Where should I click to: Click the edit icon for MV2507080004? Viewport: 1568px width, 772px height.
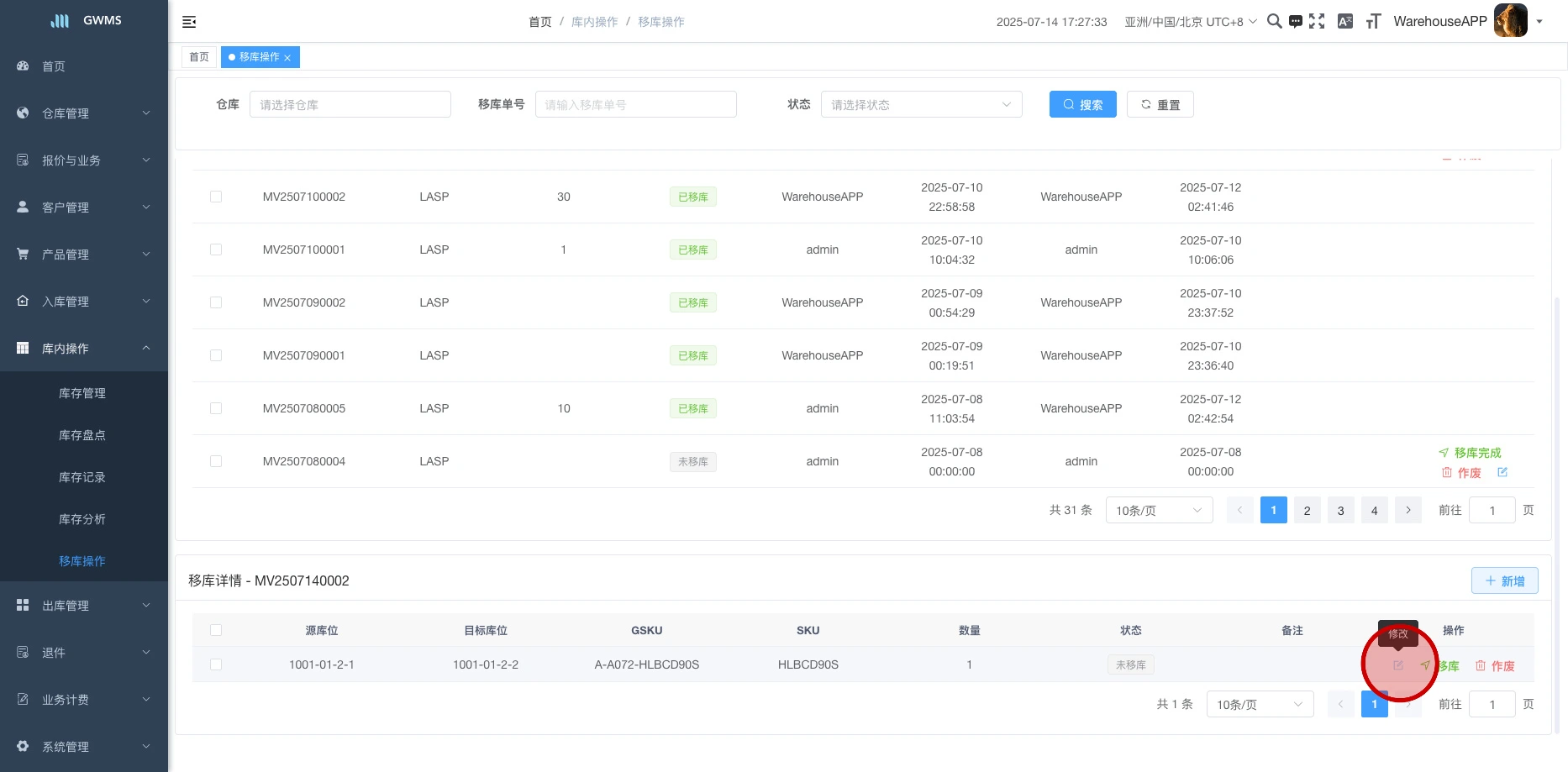tap(1502, 472)
